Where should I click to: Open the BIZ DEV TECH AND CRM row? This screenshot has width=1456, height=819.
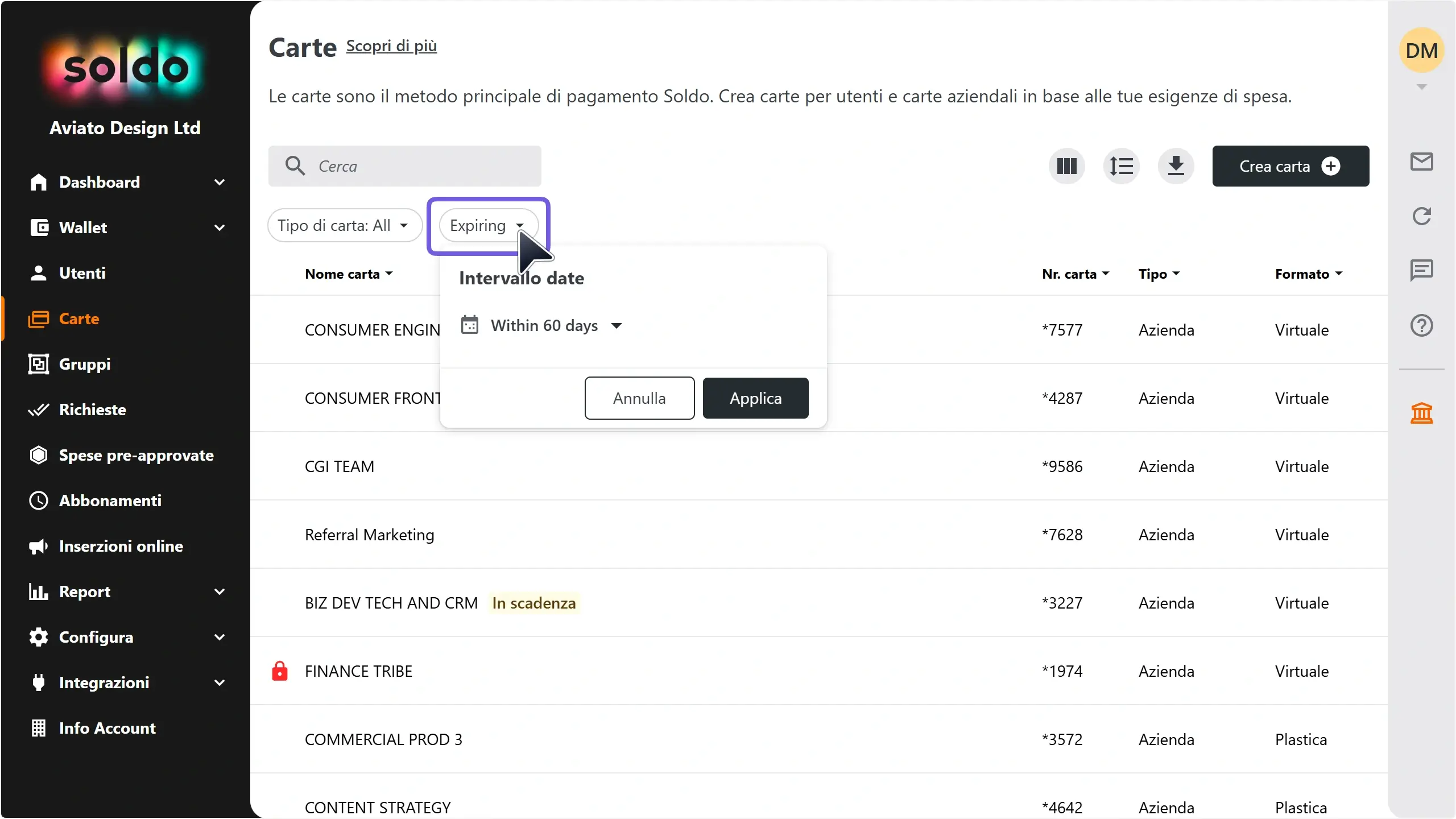pyautogui.click(x=818, y=603)
